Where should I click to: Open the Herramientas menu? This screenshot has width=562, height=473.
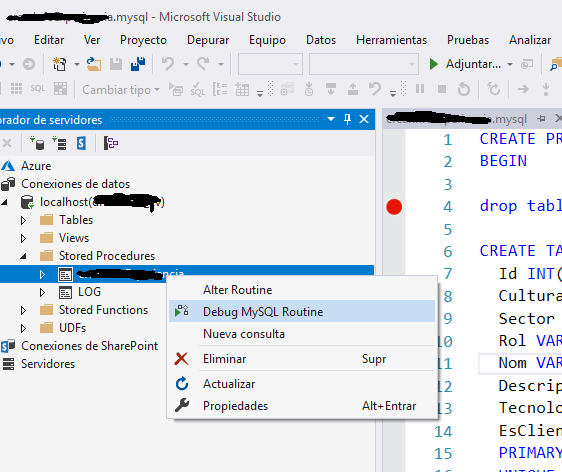391,40
